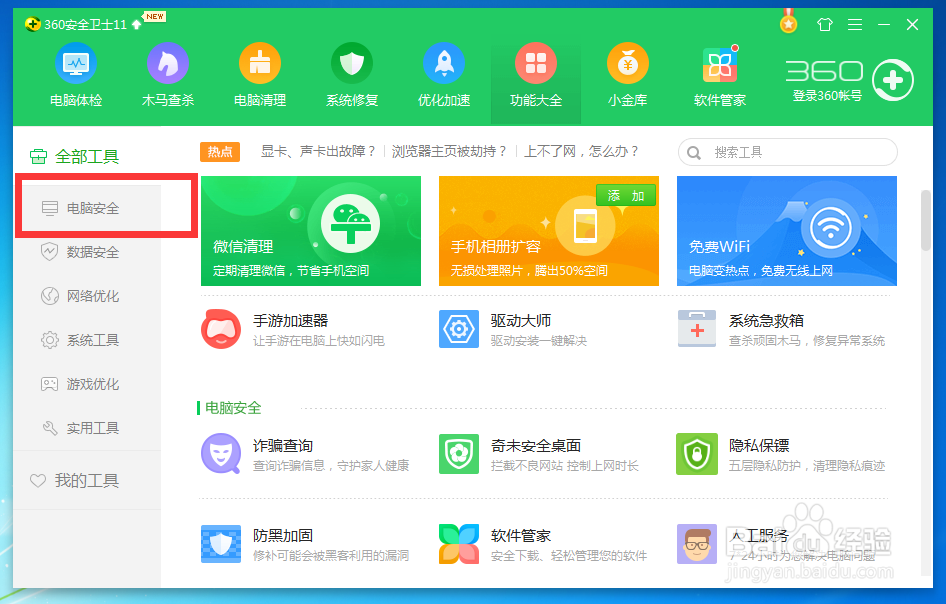Image resolution: width=946 pixels, height=604 pixels.
Task: Select 数据安全 category in the sidebar
Action: pos(87,252)
